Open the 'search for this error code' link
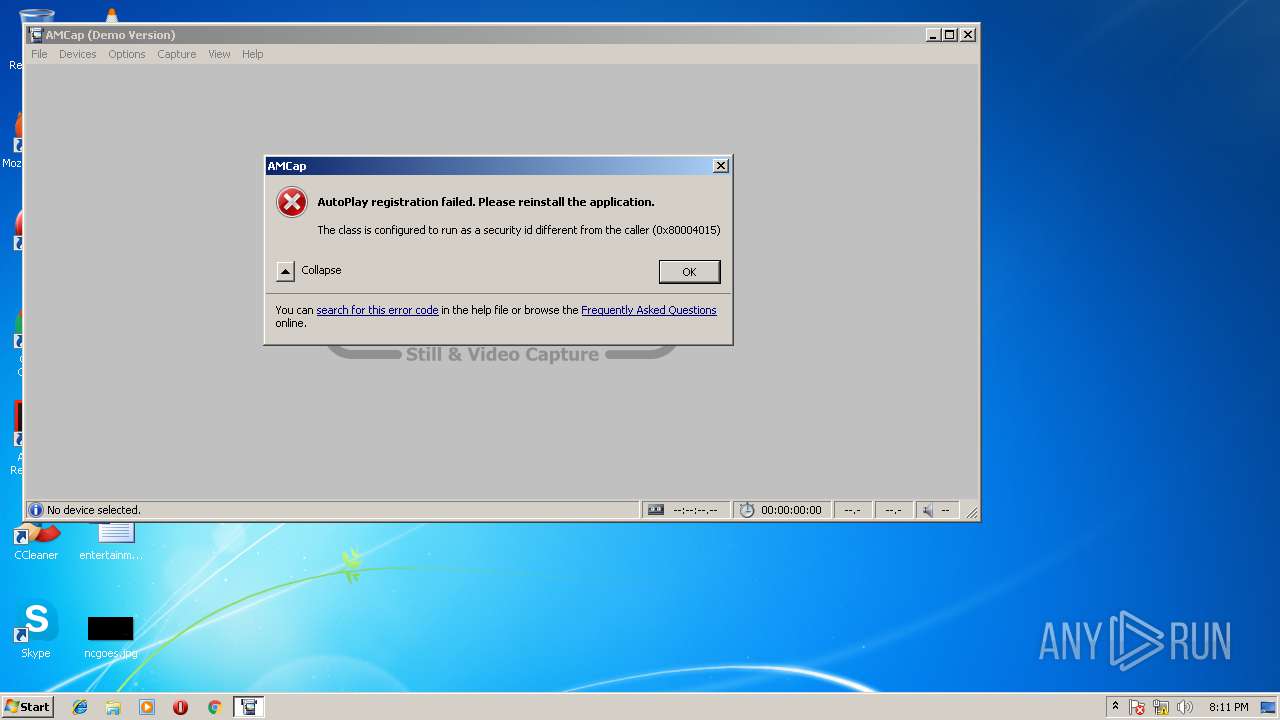The width and height of the screenshot is (1280, 720). click(x=377, y=310)
